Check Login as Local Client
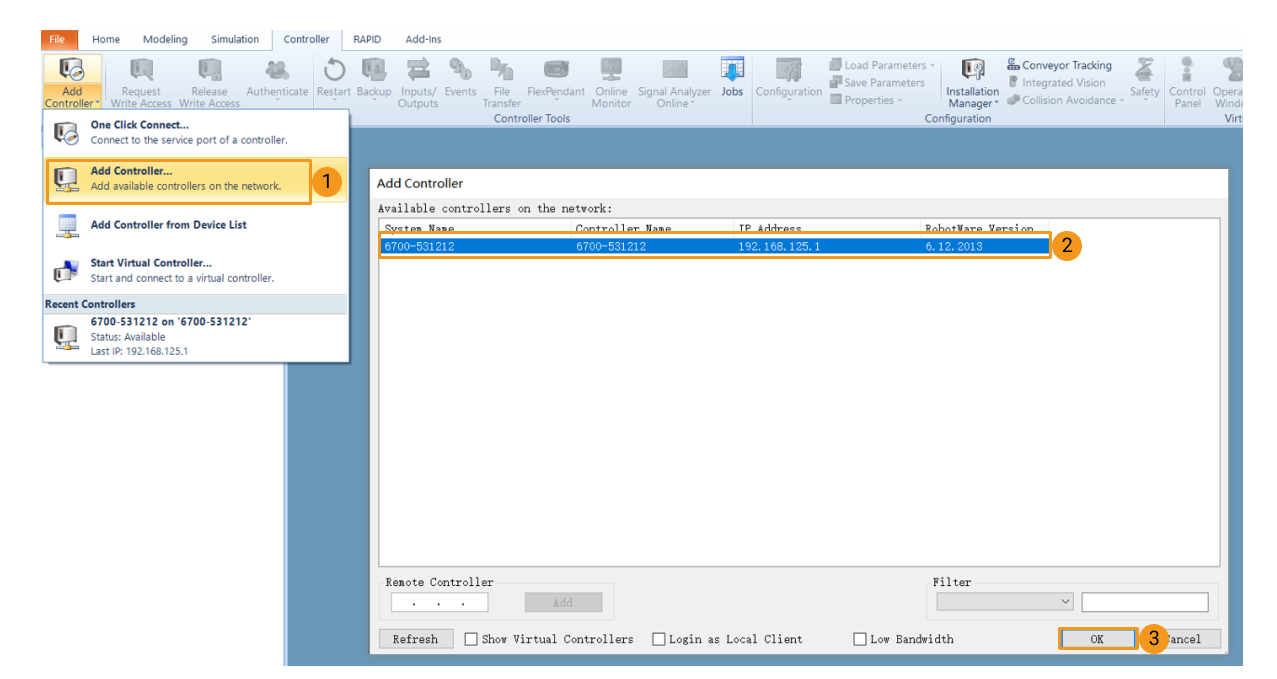 click(x=659, y=639)
